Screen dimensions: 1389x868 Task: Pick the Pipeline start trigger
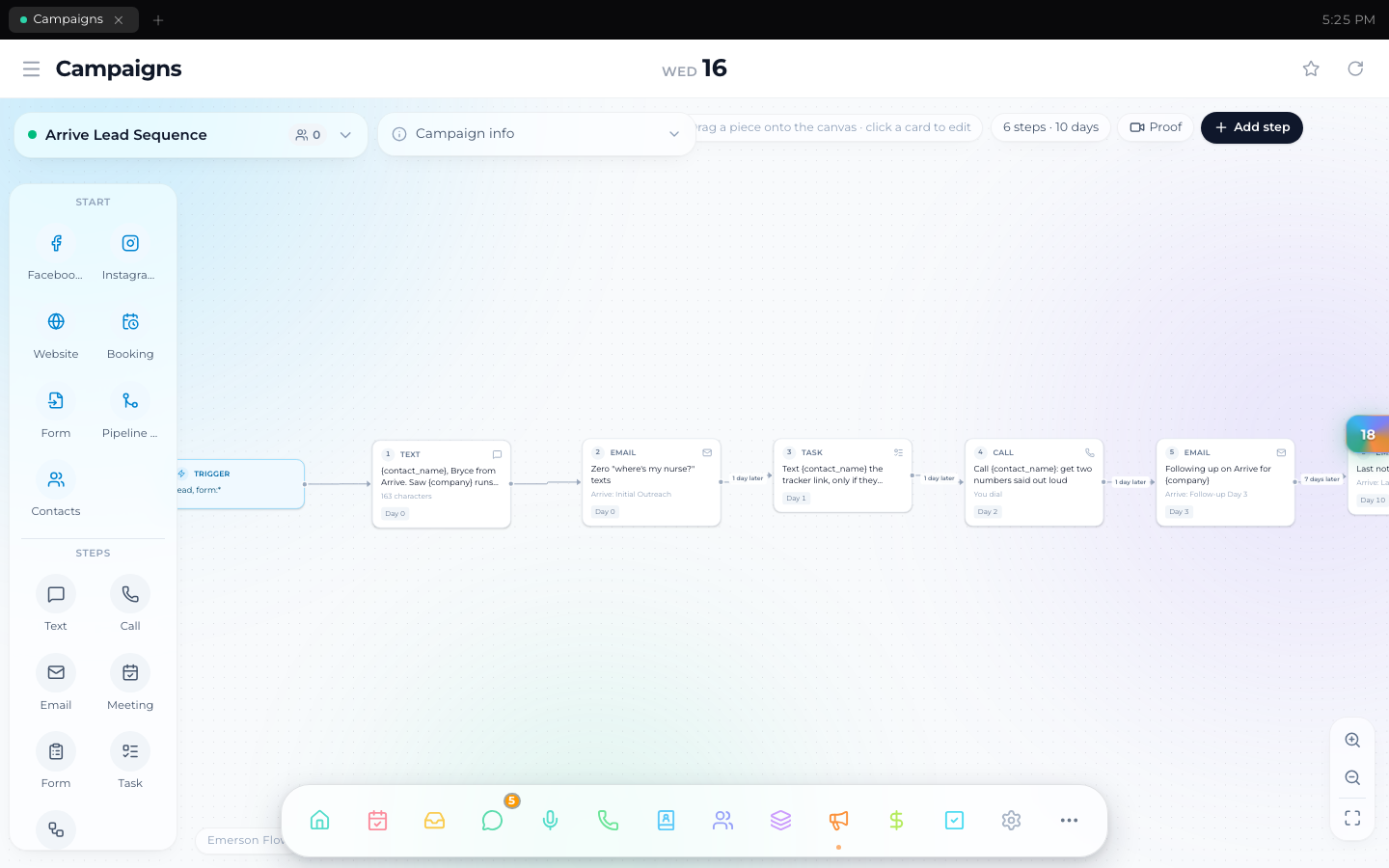[x=130, y=400]
